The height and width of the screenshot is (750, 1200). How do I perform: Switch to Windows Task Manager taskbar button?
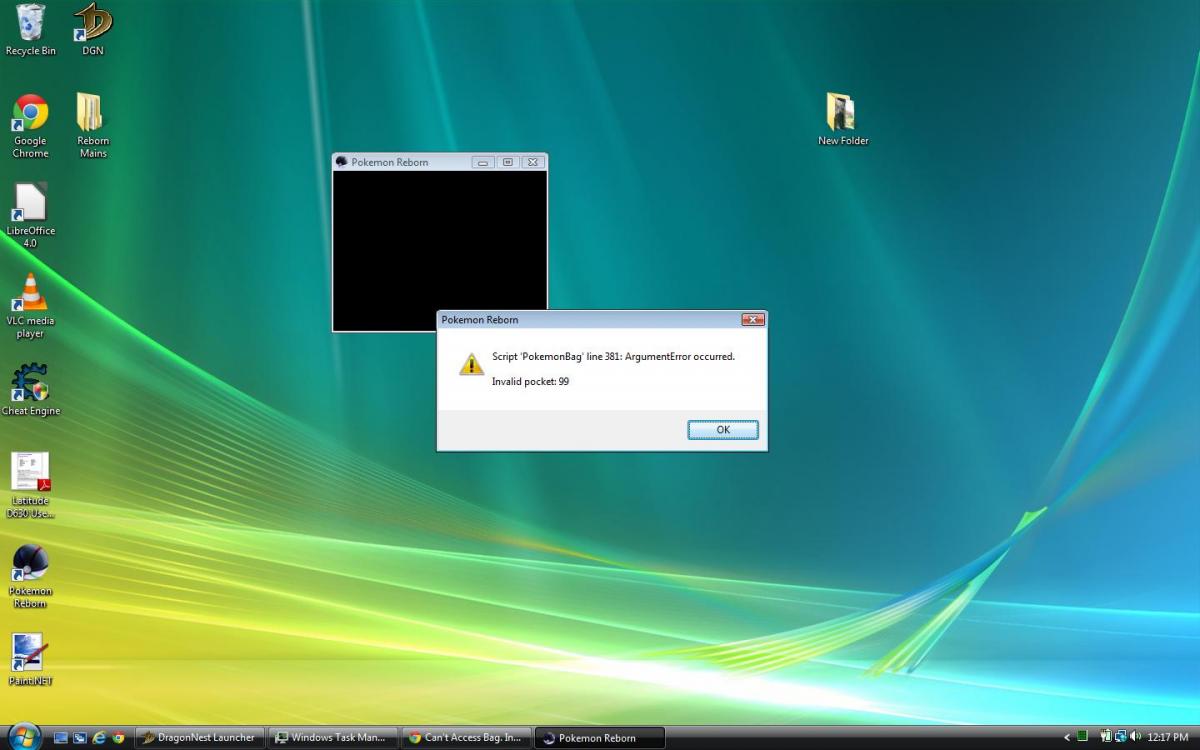click(x=333, y=738)
